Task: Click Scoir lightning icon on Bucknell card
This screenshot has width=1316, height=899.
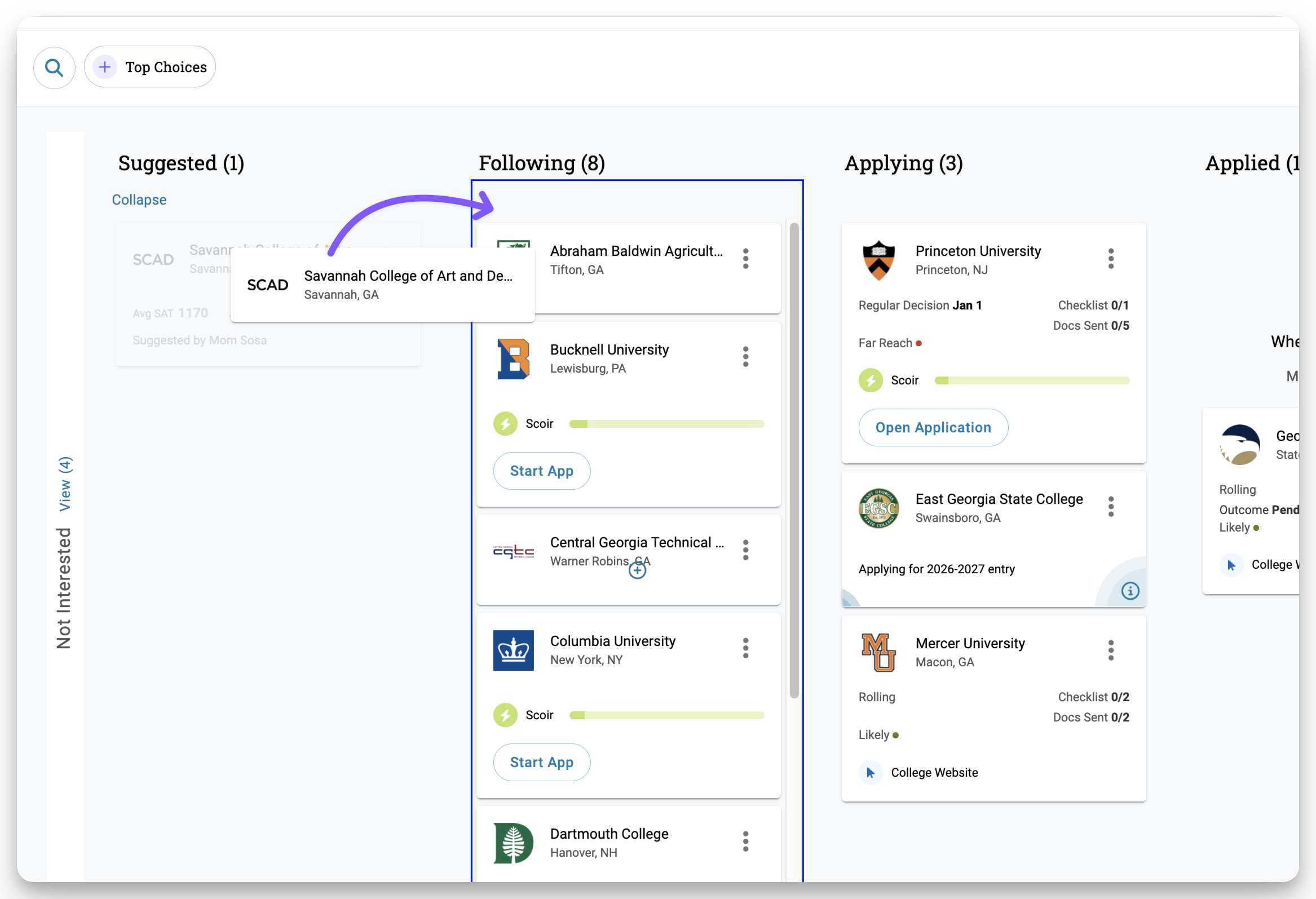Action: [x=505, y=424]
